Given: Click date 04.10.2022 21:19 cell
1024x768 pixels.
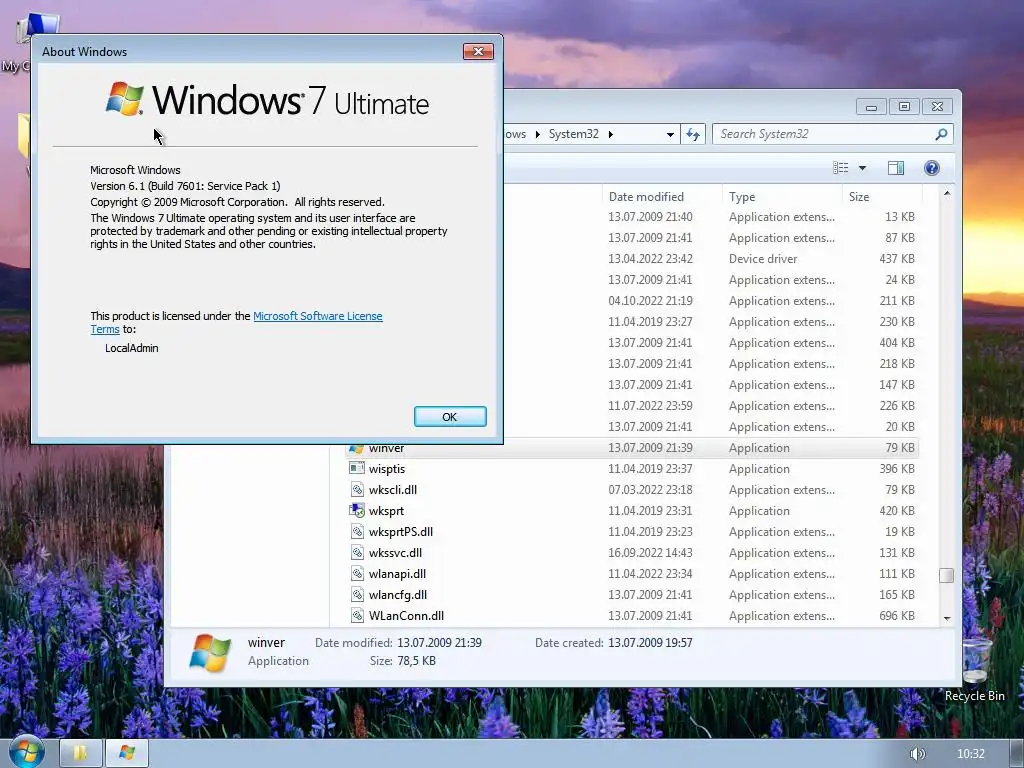Looking at the screenshot, I should coord(650,300).
